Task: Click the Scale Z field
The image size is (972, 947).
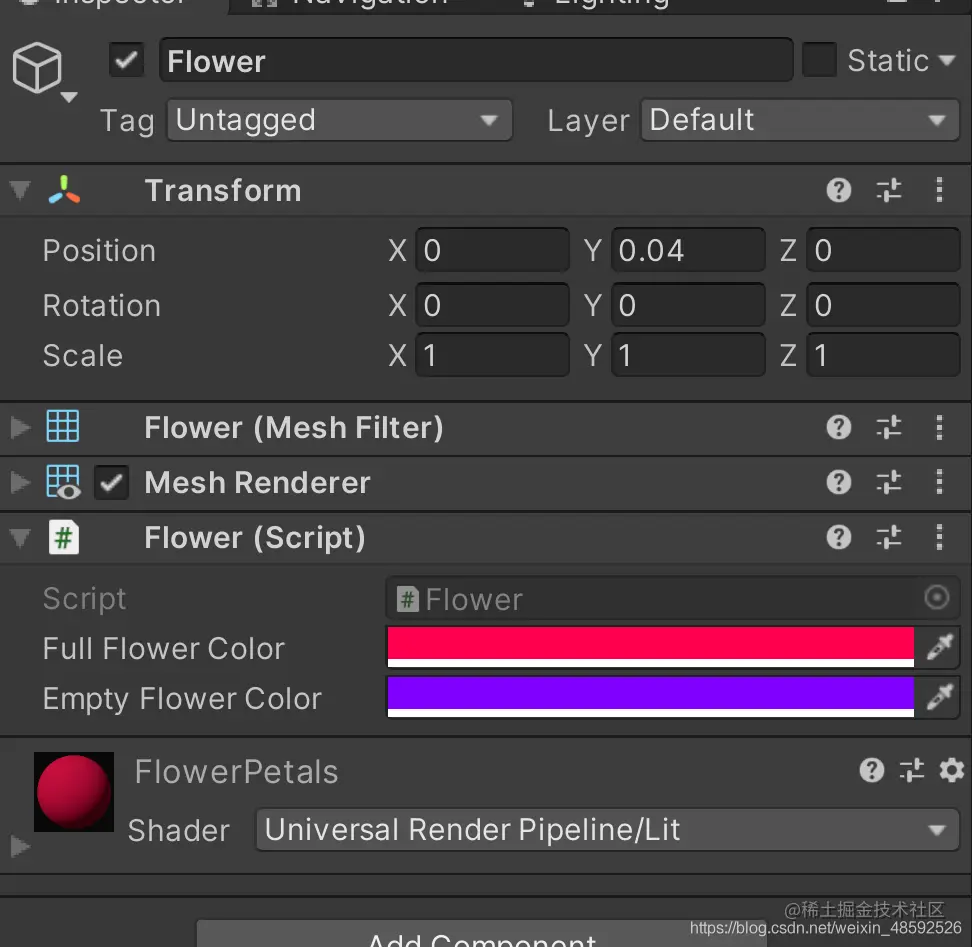Action: 883,355
